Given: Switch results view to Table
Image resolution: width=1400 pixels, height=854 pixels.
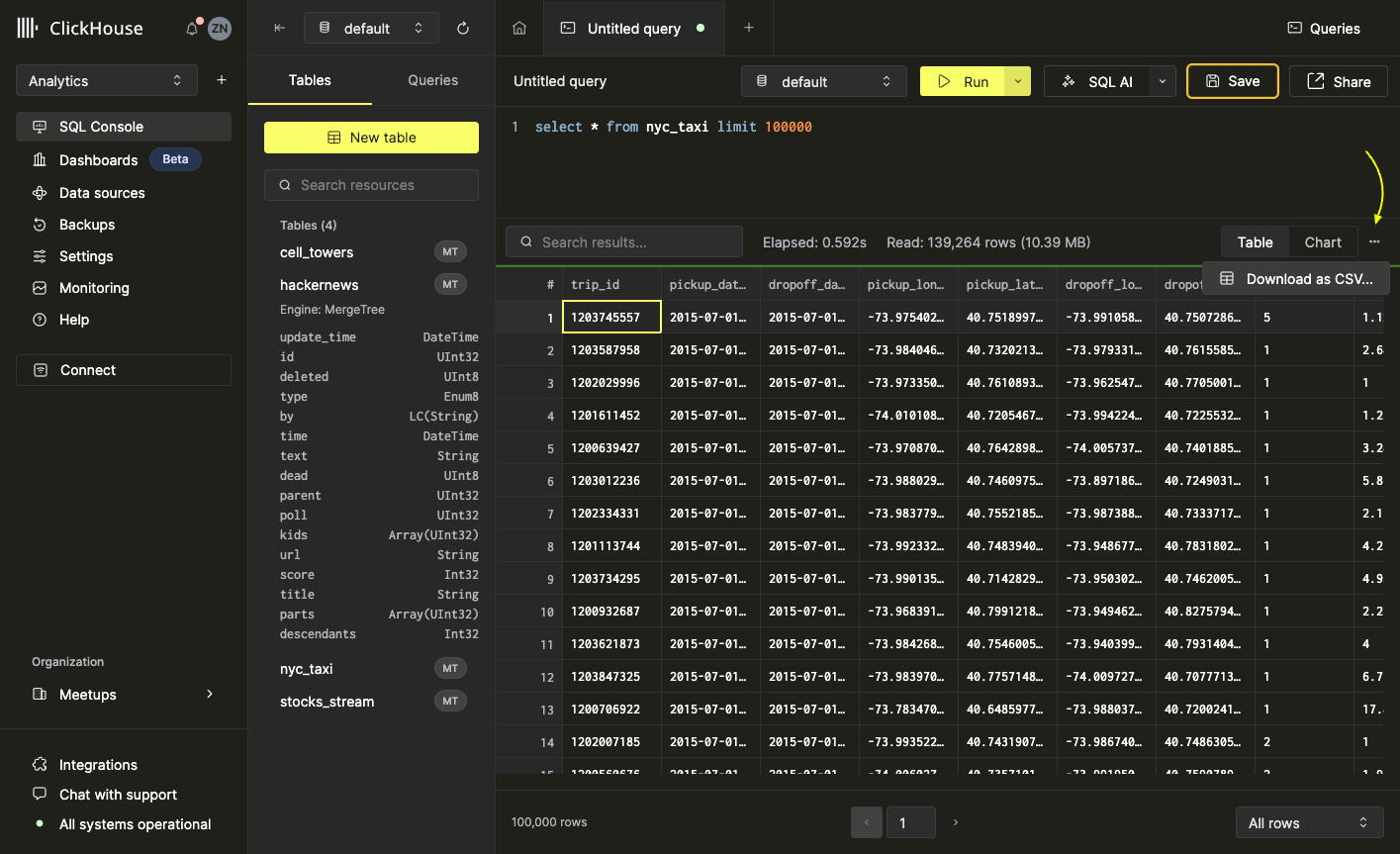Looking at the screenshot, I should [1255, 242].
